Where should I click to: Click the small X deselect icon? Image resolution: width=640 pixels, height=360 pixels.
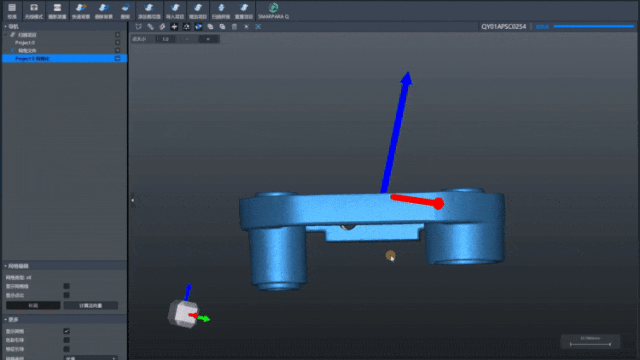click(x=246, y=27)
